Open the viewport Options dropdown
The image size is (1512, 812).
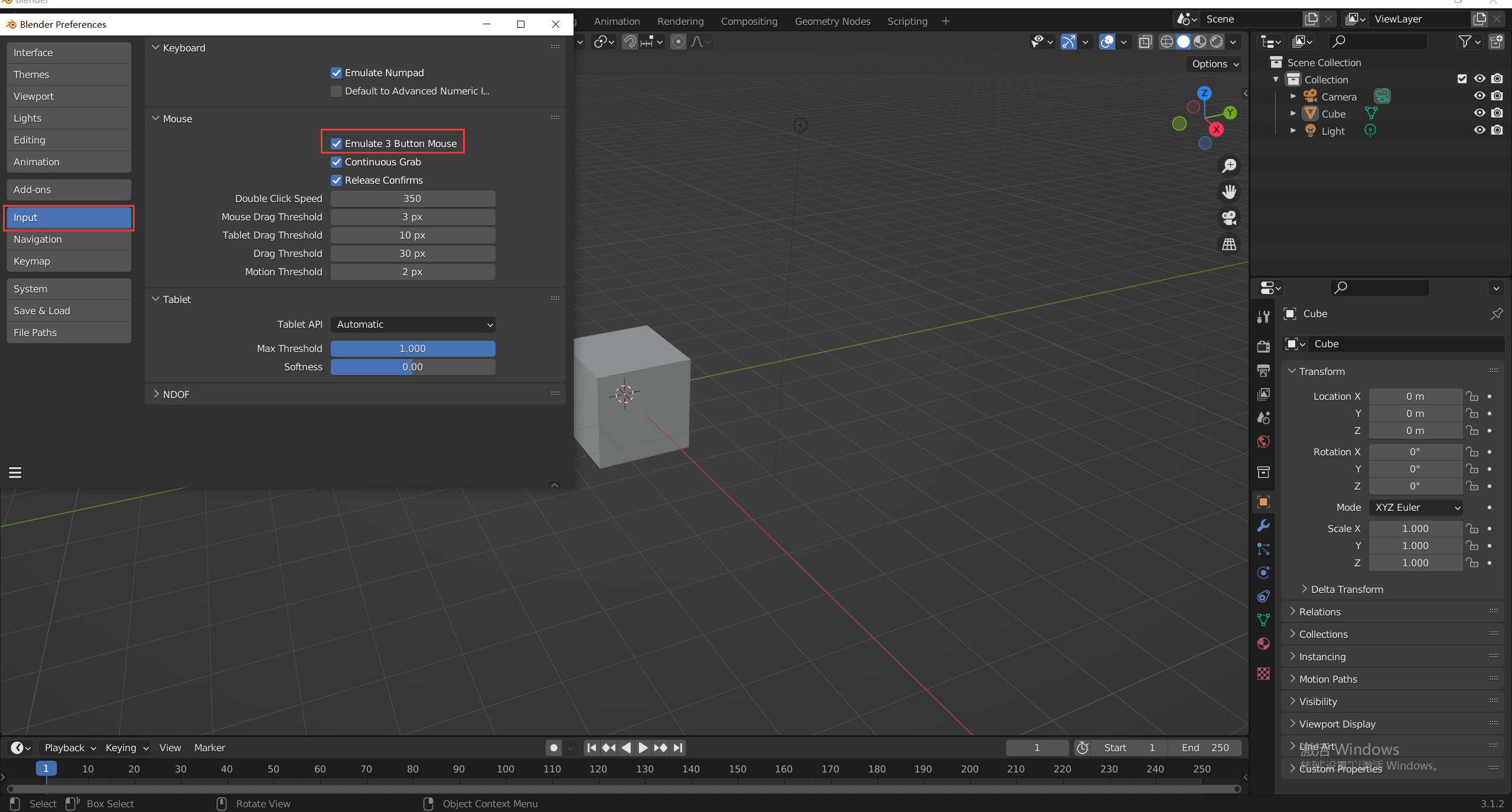[x=1215, y=64]
